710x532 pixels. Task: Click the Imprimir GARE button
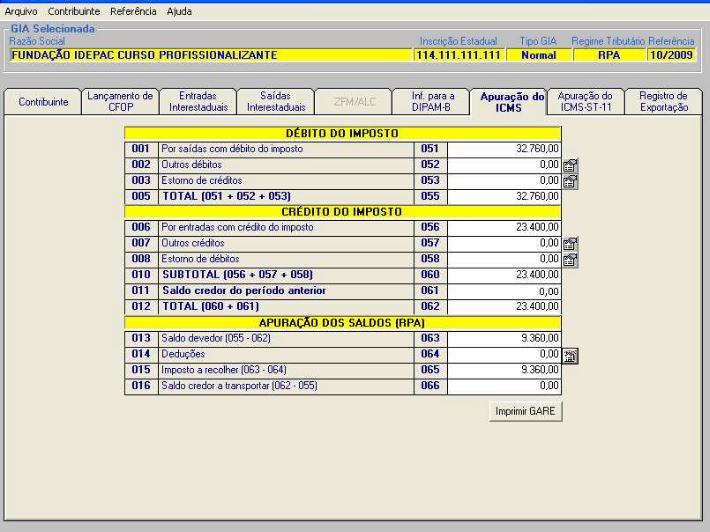(x=526, y=412)
